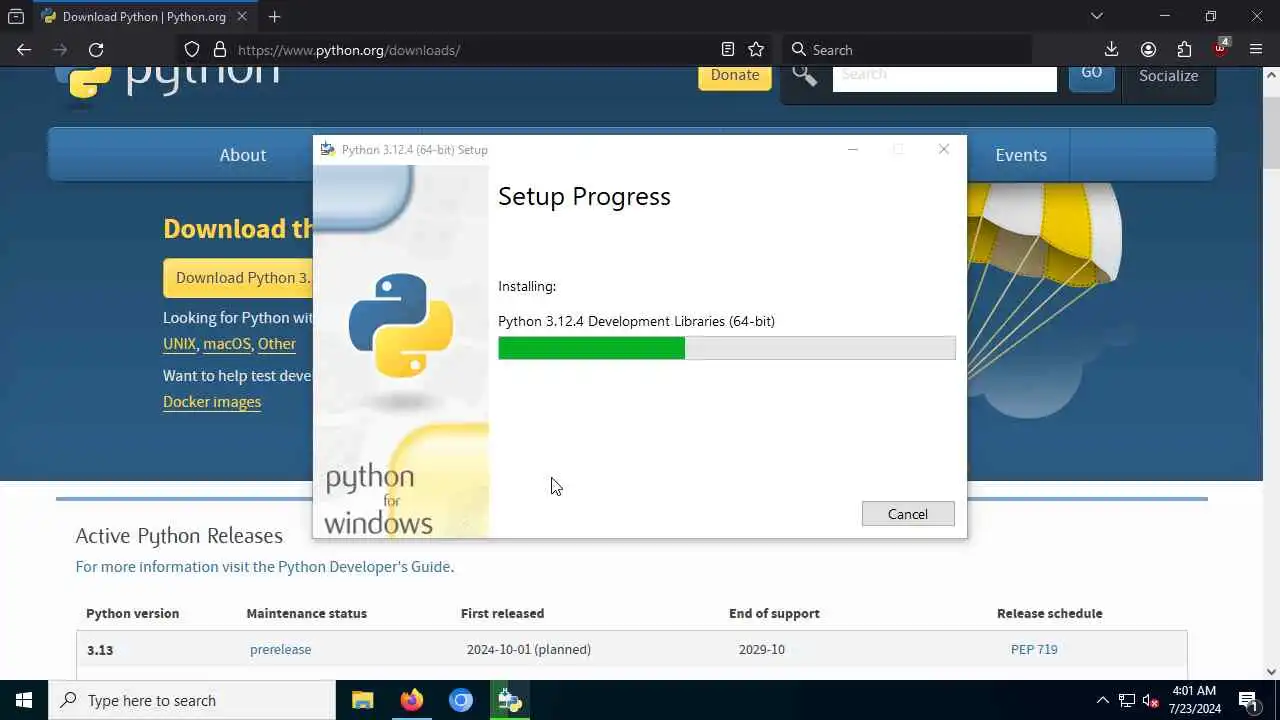Click the Download Python yellow button

[x=240, y=278]
